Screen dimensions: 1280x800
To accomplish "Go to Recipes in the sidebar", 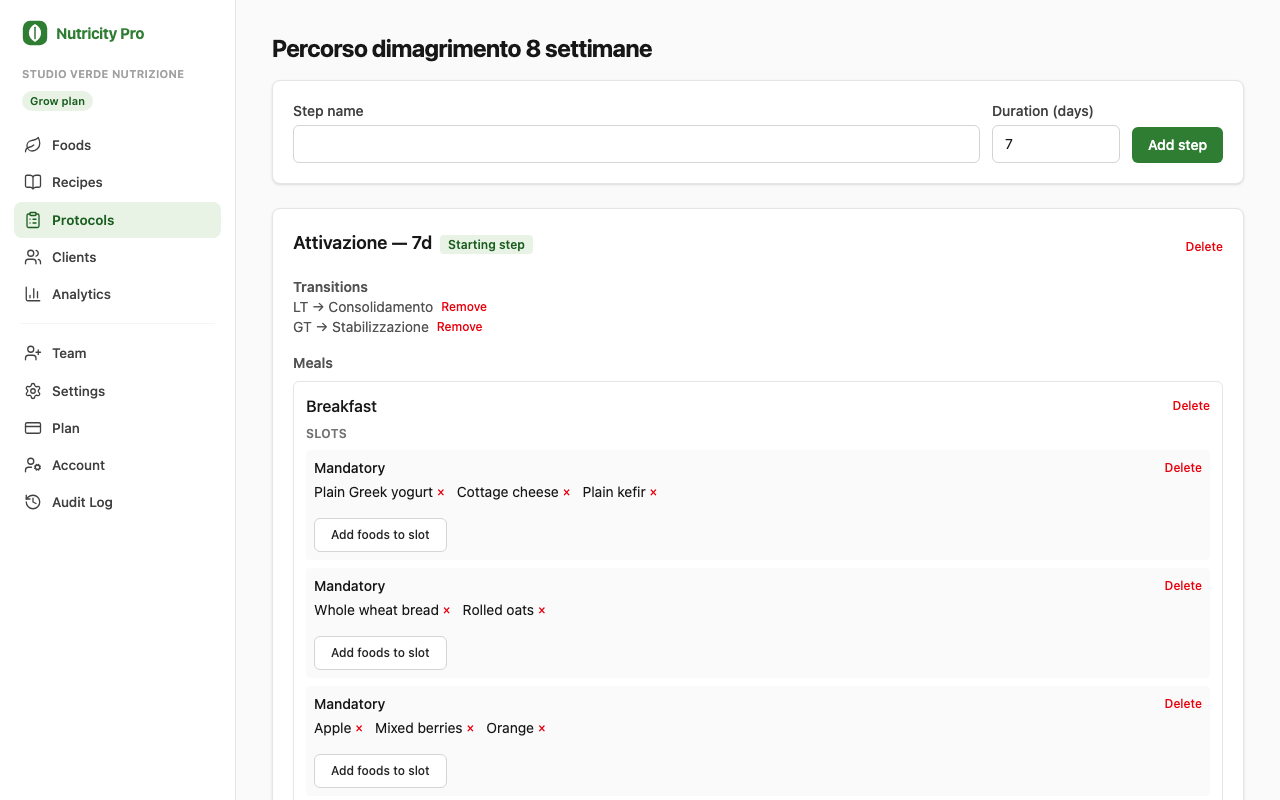I will (117, 182).
